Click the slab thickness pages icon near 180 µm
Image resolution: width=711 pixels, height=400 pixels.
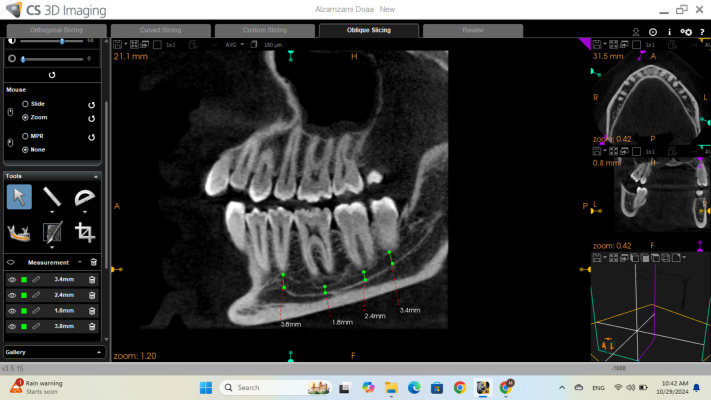254,44
